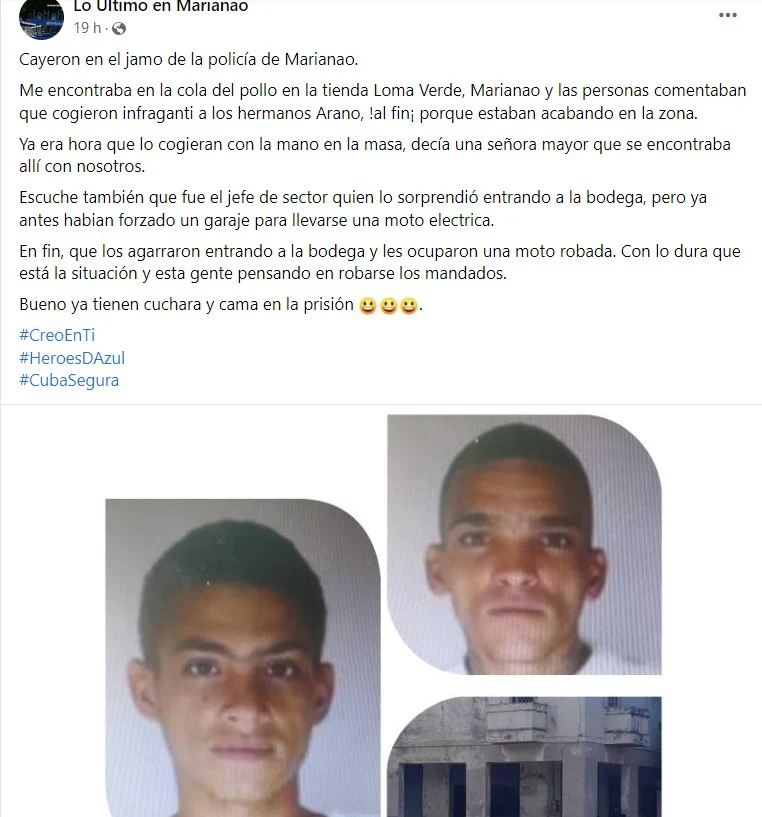This screenshot has width=762, height=817.
Task: Click the paragraph about the jefe de sector
Action: 363,208
